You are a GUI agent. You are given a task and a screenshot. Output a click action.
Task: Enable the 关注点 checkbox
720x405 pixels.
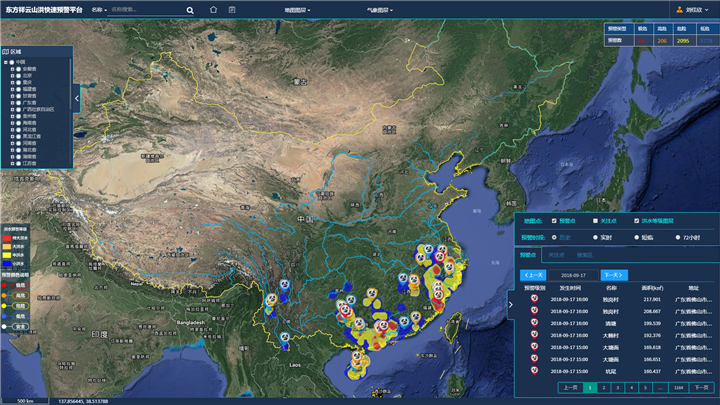pos(594,221)
